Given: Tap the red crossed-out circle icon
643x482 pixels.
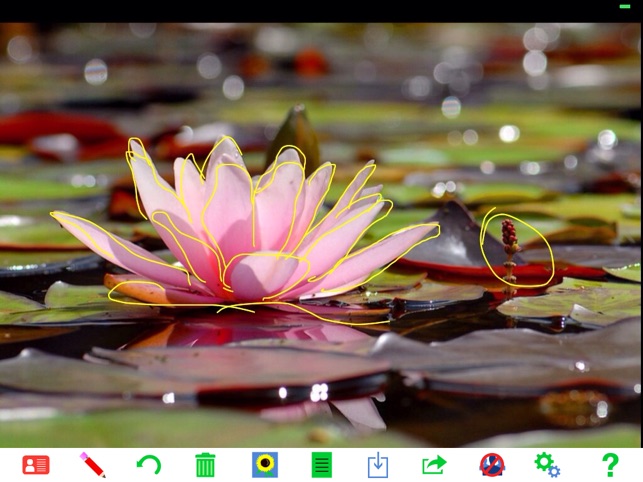Looking at the screenshot, I should [492, 465].
